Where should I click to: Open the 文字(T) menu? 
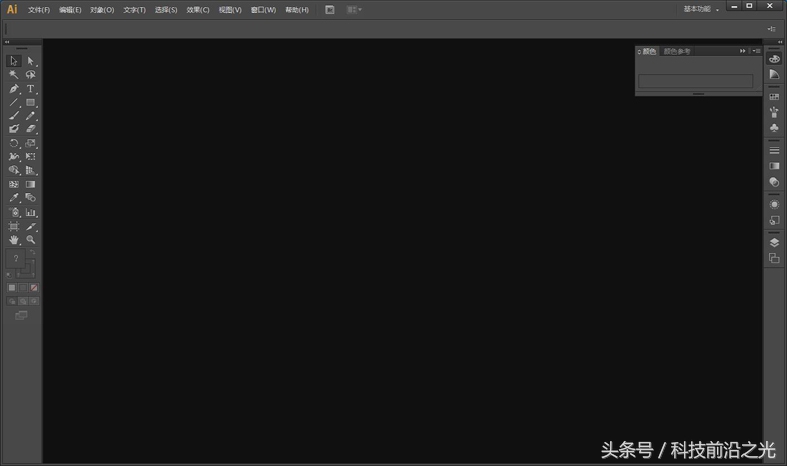click(135, 10)
